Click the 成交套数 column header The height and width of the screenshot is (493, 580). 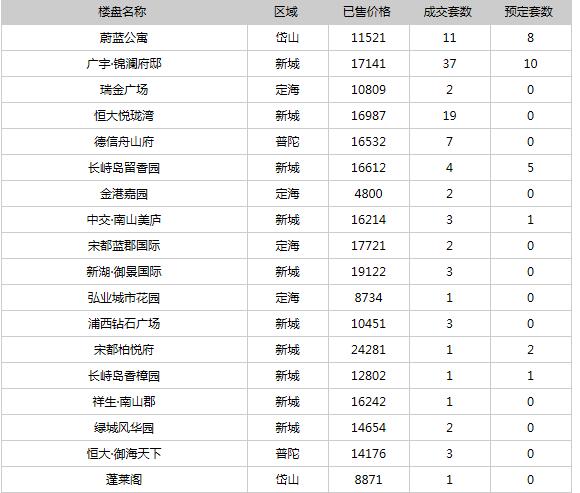(x=449, y=12)
